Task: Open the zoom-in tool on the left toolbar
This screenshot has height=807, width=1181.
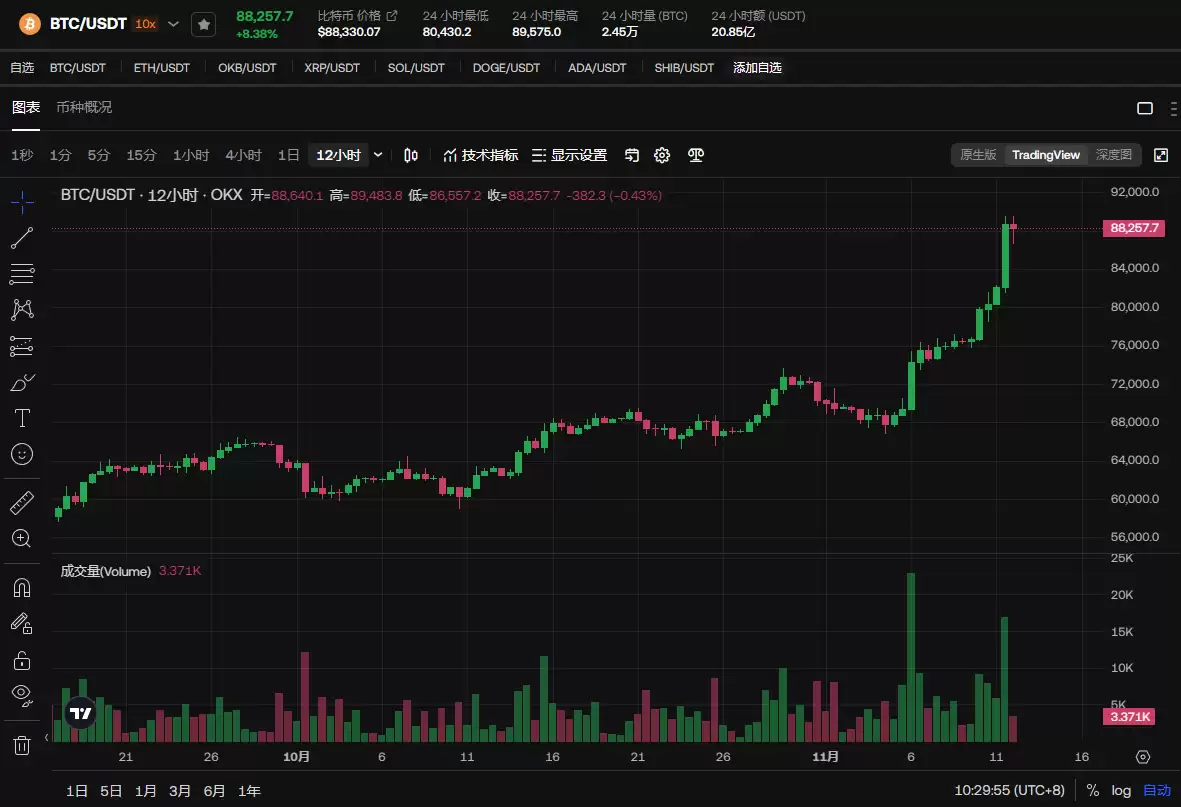Action: click(22, 538)
